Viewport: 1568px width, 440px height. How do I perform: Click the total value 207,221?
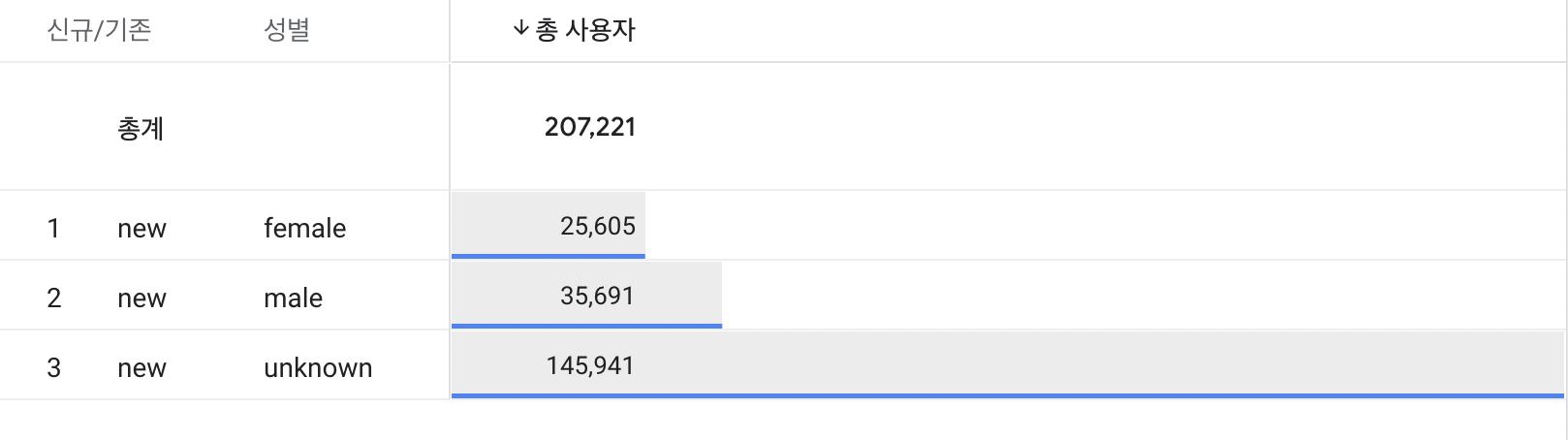tap(589, 127)
